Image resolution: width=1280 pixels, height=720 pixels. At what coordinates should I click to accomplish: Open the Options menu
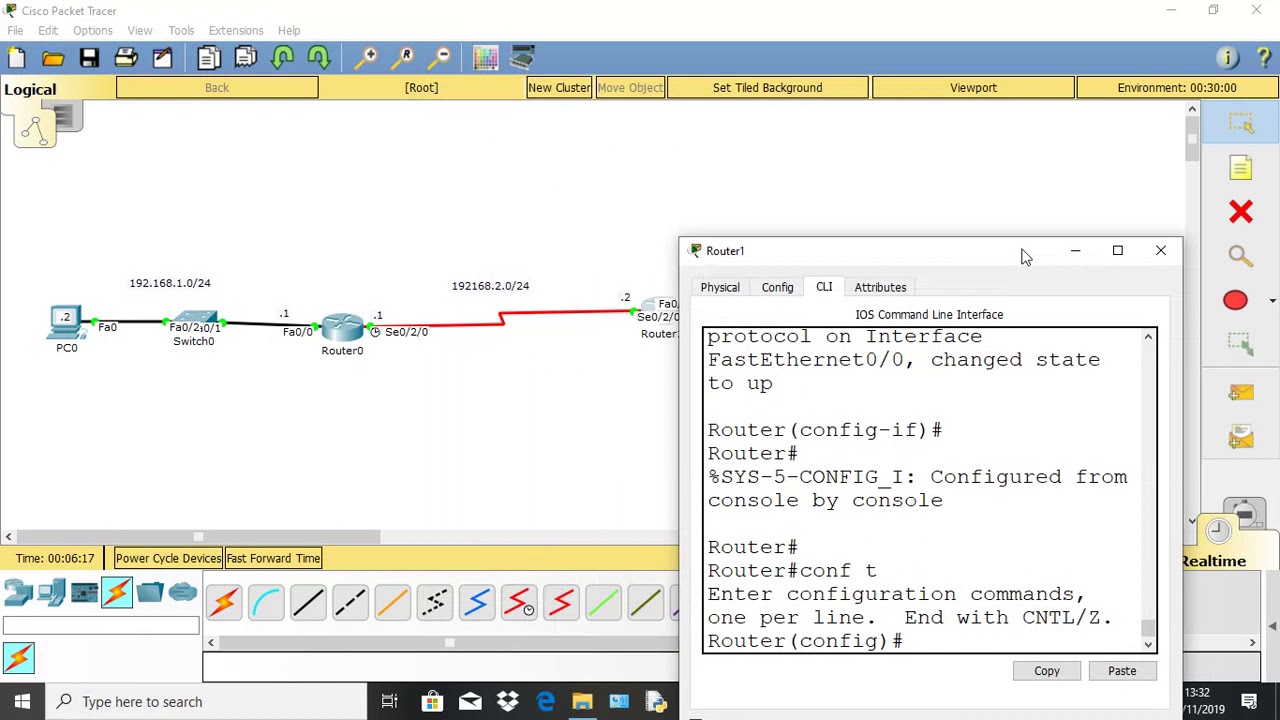(93, 31)
